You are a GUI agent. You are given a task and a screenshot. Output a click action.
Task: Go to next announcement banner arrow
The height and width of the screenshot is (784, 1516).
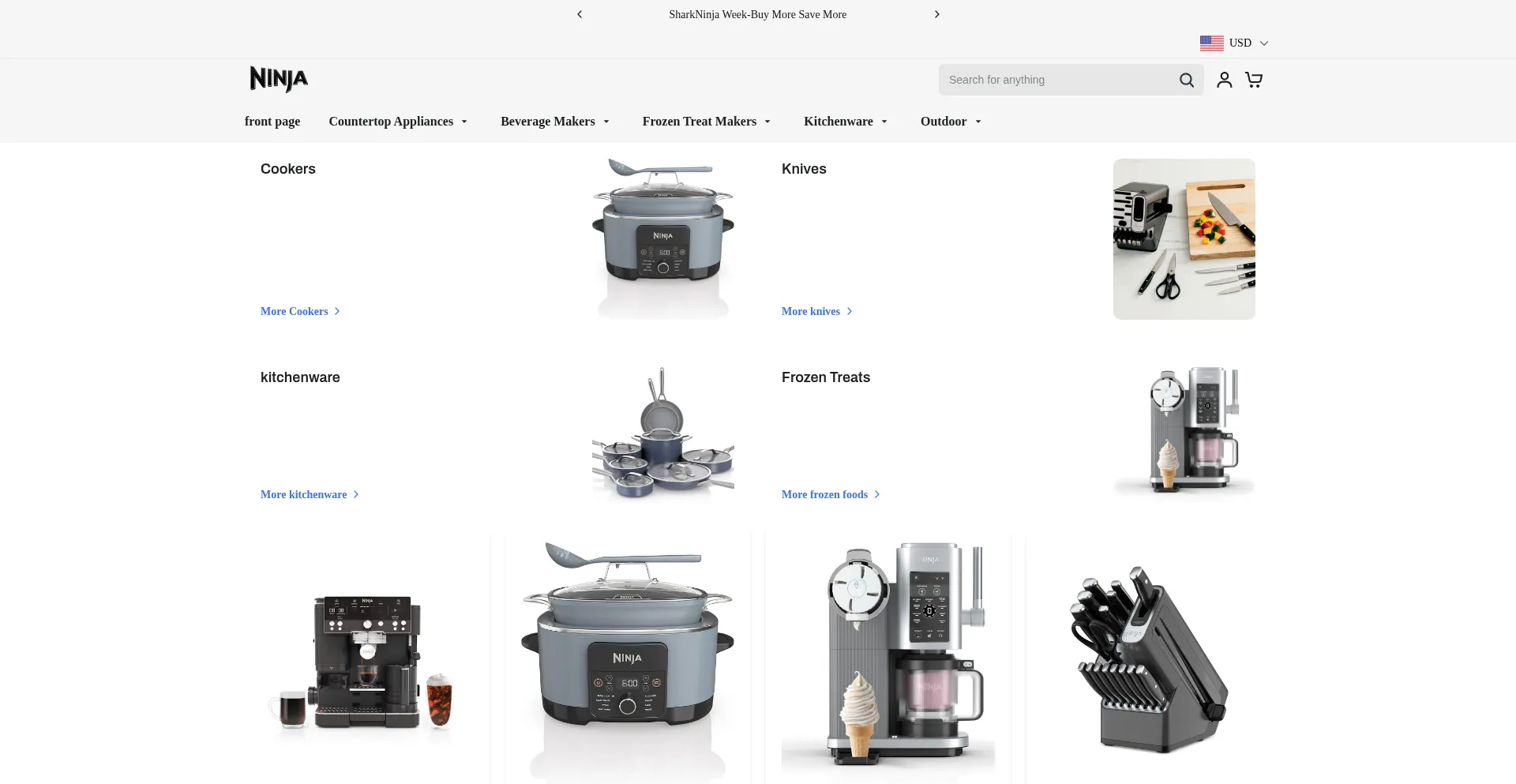point(936,14)
